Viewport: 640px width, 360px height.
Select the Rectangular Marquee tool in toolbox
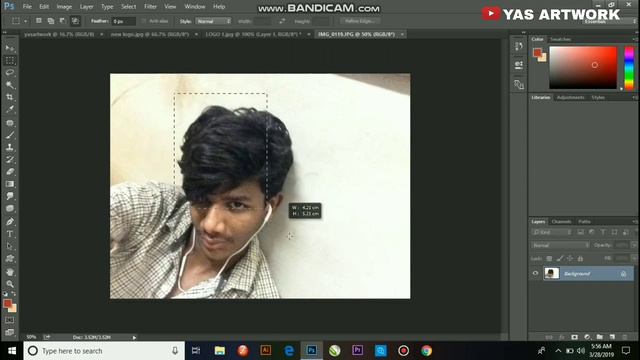coord(10,60)
